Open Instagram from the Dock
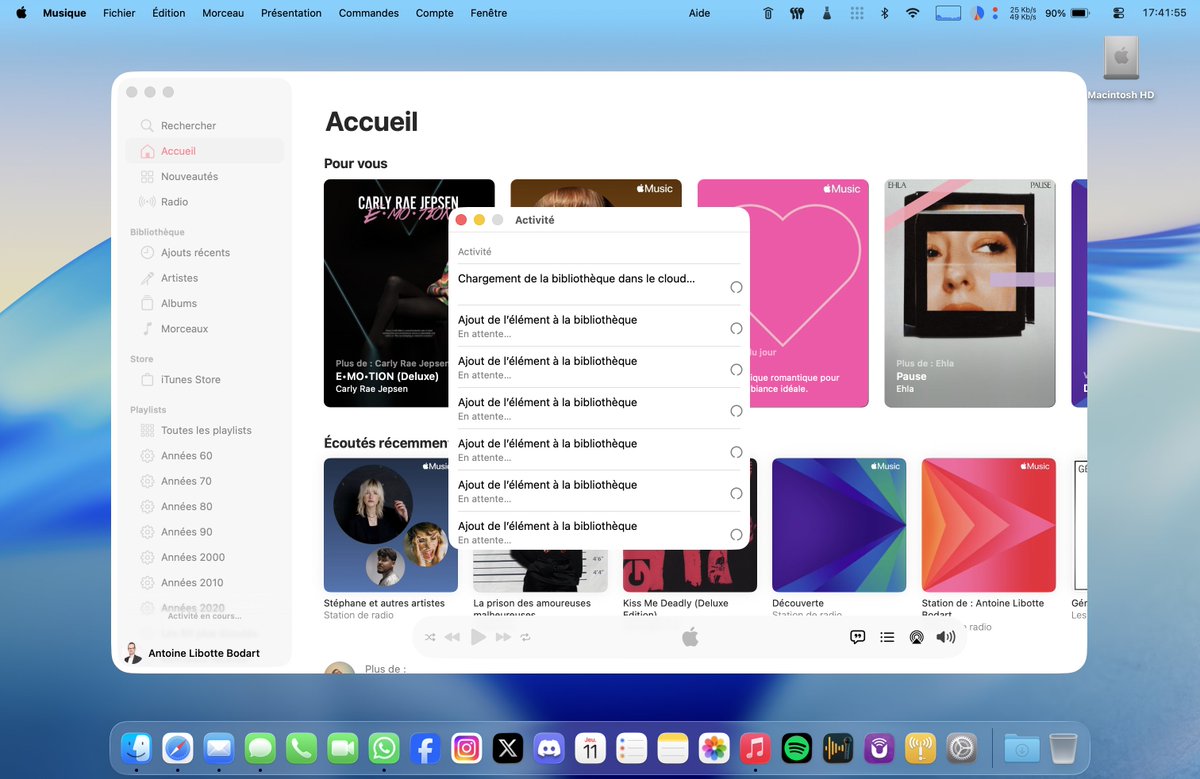1200x779 pixels. click(x=466, y=748)
